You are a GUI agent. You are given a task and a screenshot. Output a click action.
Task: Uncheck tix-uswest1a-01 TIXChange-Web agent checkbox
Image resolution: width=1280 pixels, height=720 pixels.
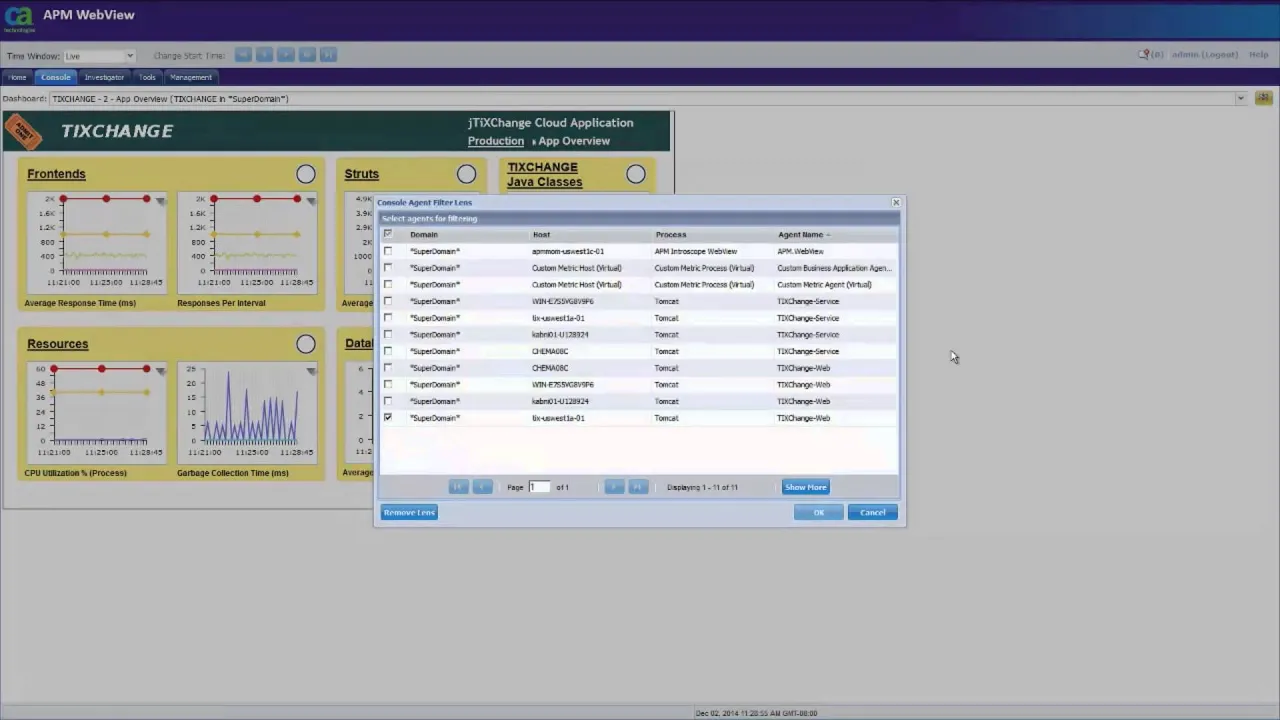pyautogui.click(x=388, y=418)
